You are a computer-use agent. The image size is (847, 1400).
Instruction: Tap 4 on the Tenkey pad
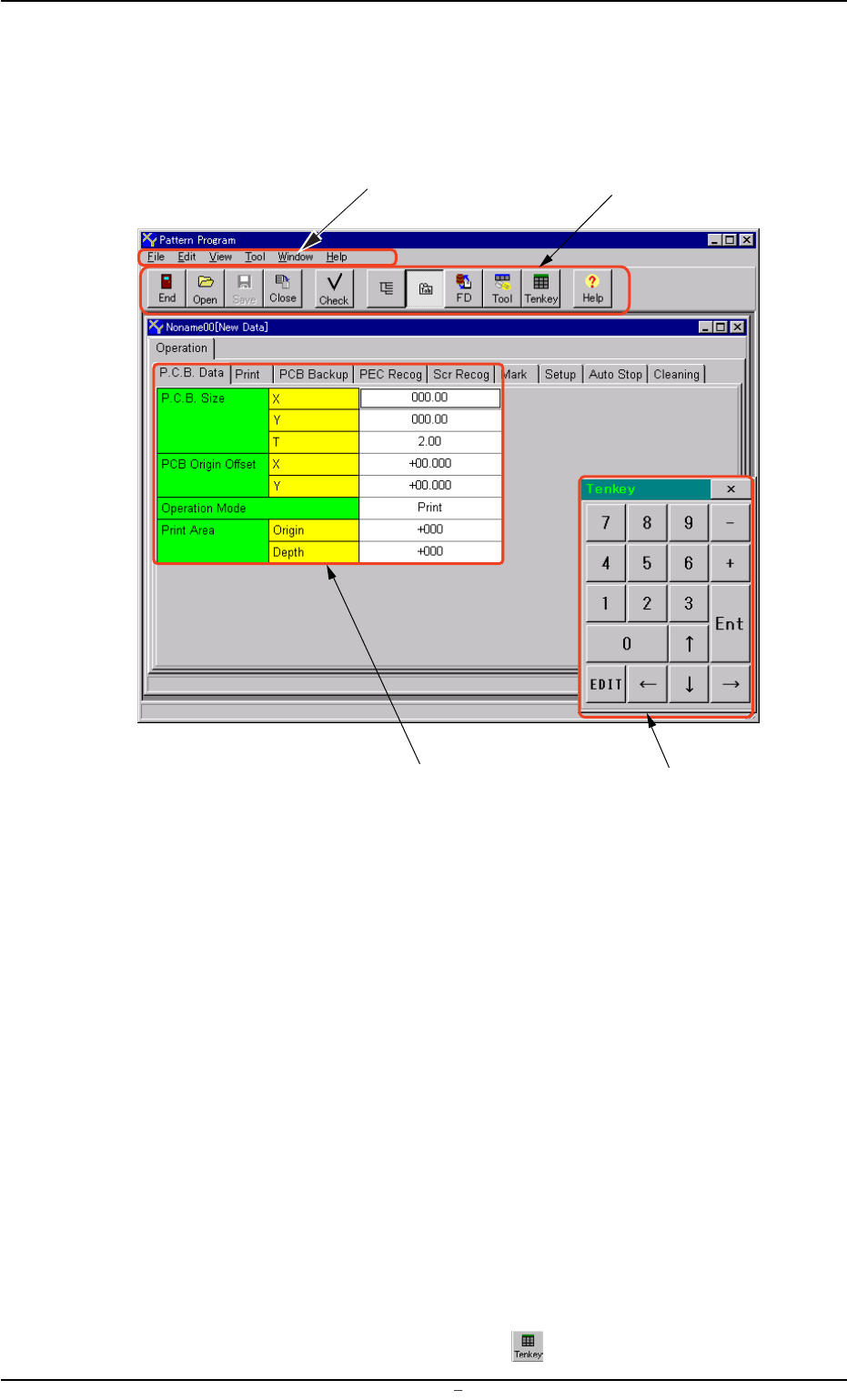point(606,563)
